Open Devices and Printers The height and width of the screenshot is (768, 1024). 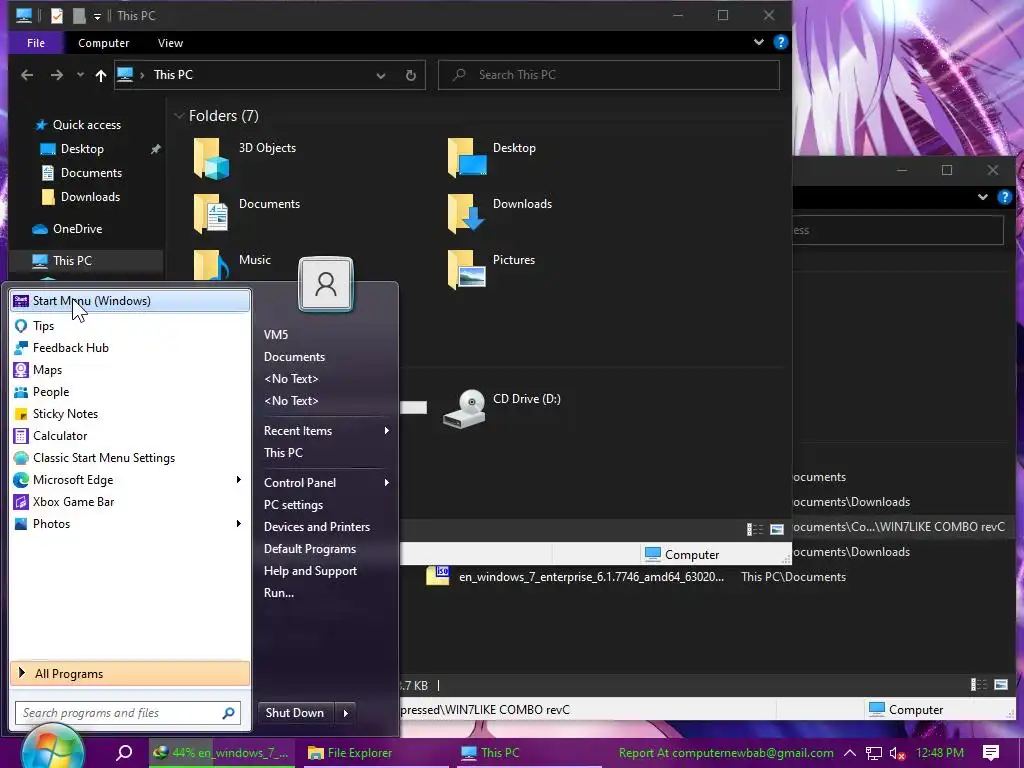(317, 526)
